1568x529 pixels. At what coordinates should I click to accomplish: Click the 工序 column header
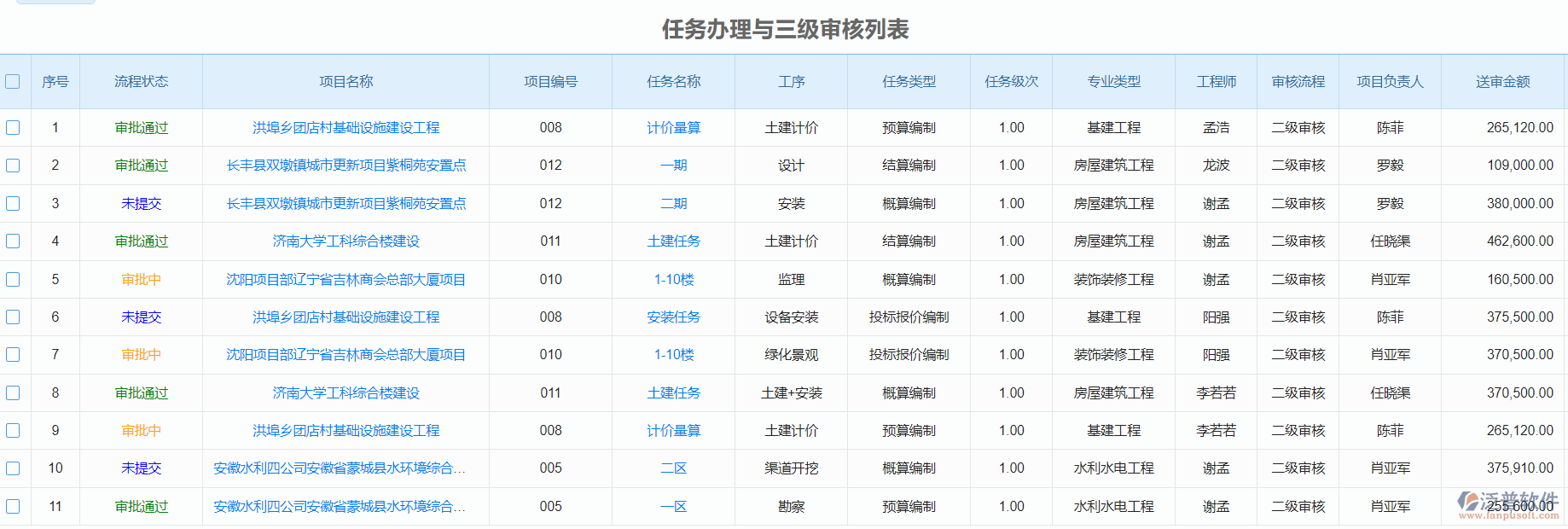pyautogui.click(x=792, y=82)
